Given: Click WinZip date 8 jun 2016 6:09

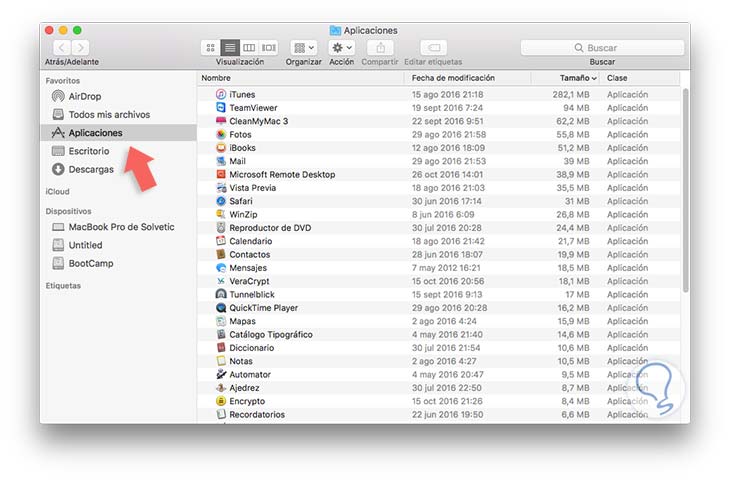Looking at the screenshot, I should pyautogui.click(x=443, y=215).
